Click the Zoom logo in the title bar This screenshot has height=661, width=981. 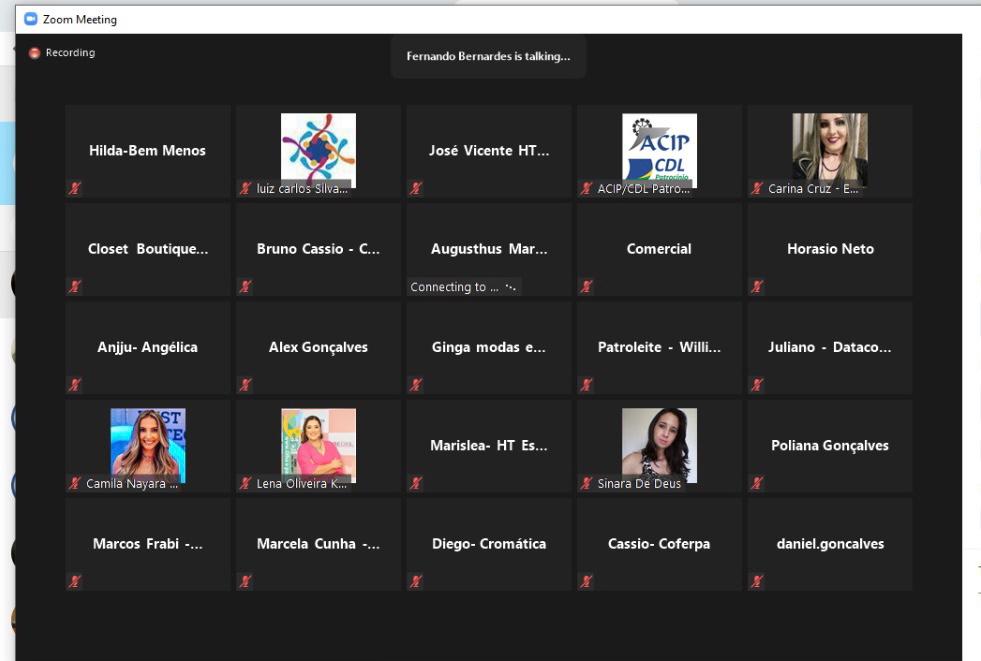coord(30,19)
